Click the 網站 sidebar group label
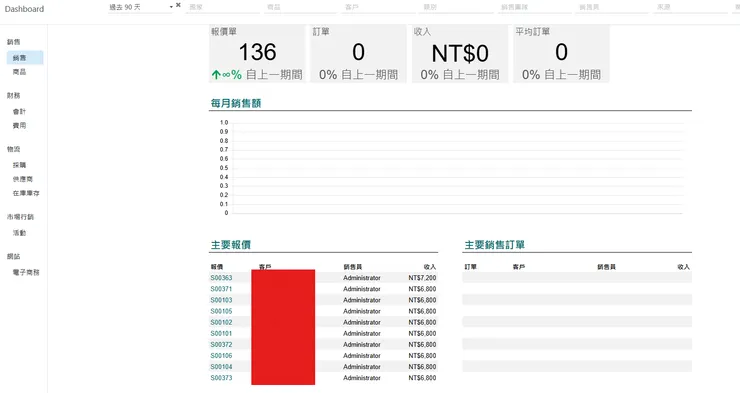This screenshot has width=740, height=393. coord(14,257)
